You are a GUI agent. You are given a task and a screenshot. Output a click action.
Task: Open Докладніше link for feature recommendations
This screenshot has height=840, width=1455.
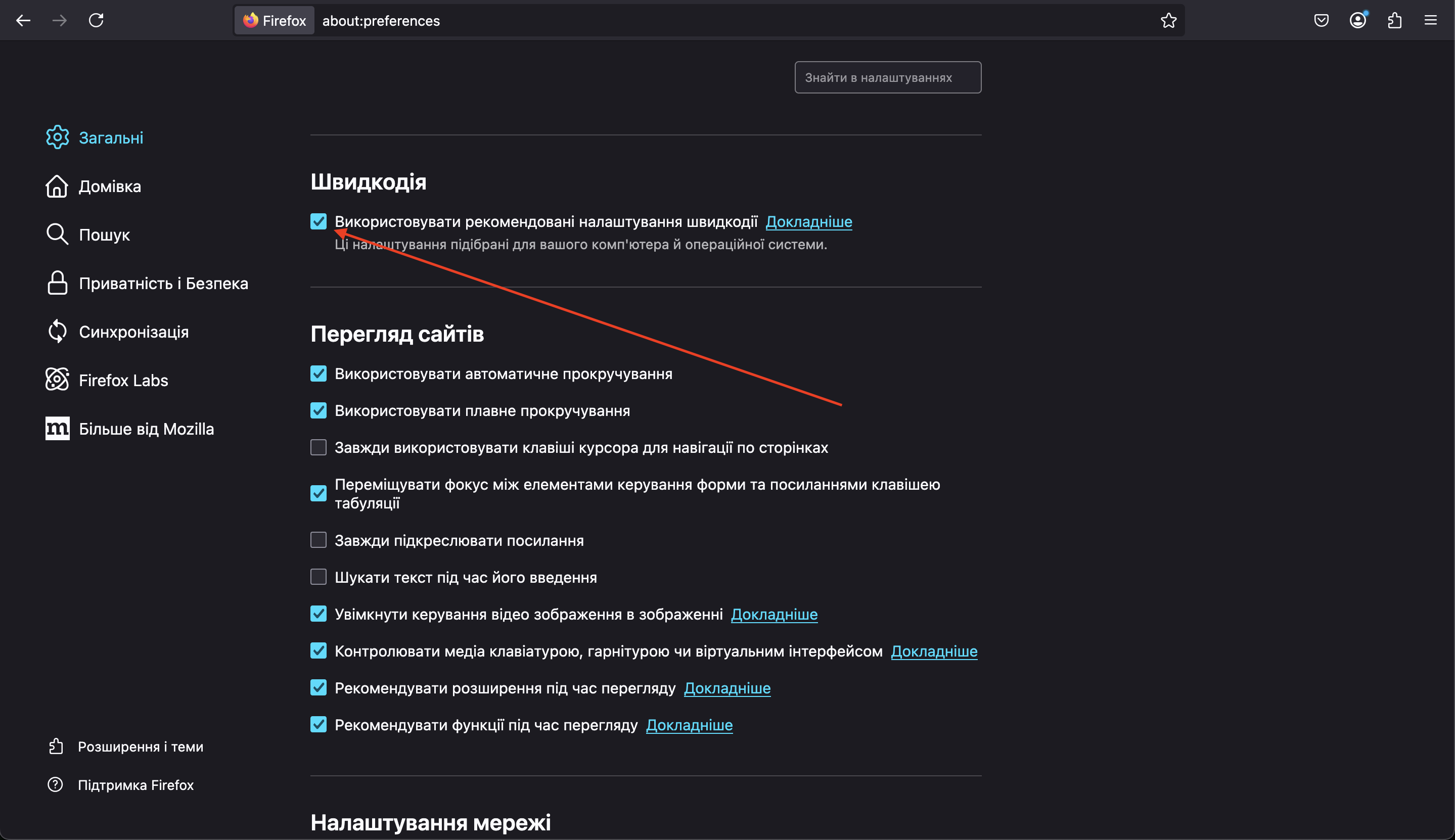[690, 725]
